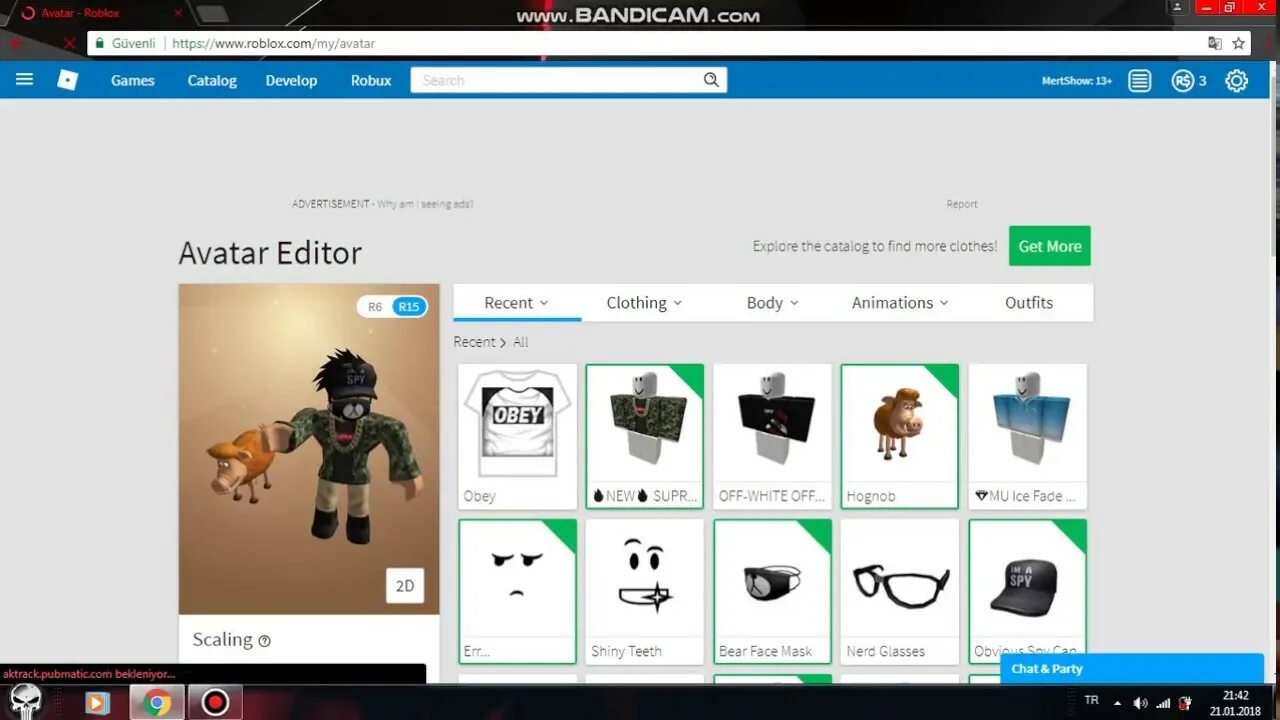Viewport: 1280px width, 720px height.
Task: Expand the Body dropdown tab
Action: [773, 303]
